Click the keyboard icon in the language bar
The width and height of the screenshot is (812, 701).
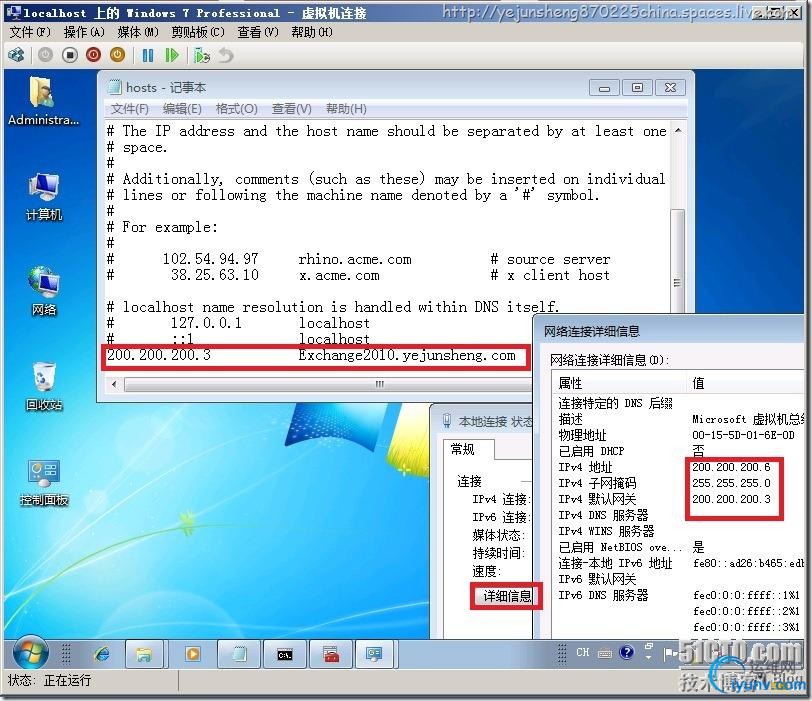[604, 653]
